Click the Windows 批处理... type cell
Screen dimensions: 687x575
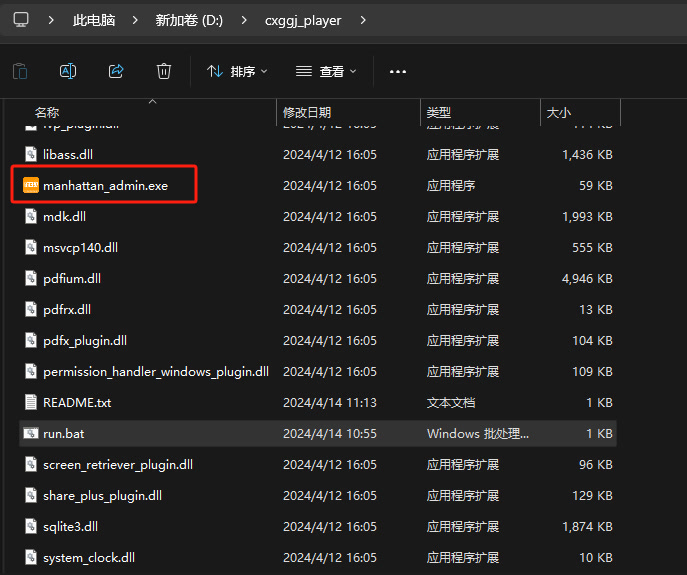478,433
